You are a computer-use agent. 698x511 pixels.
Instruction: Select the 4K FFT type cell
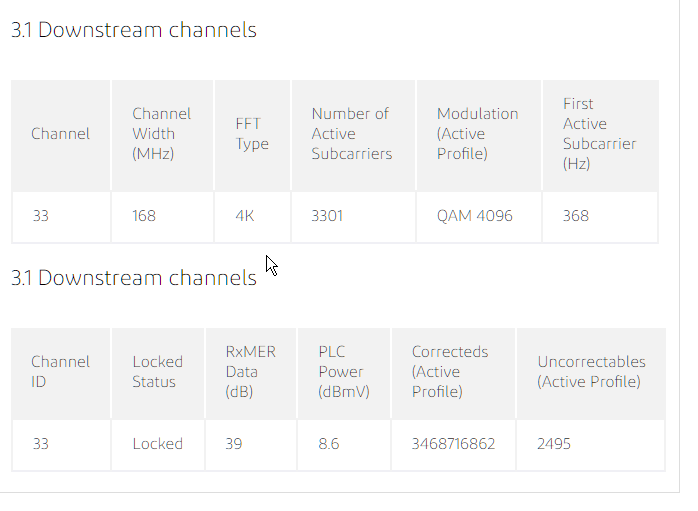point(245,216)
